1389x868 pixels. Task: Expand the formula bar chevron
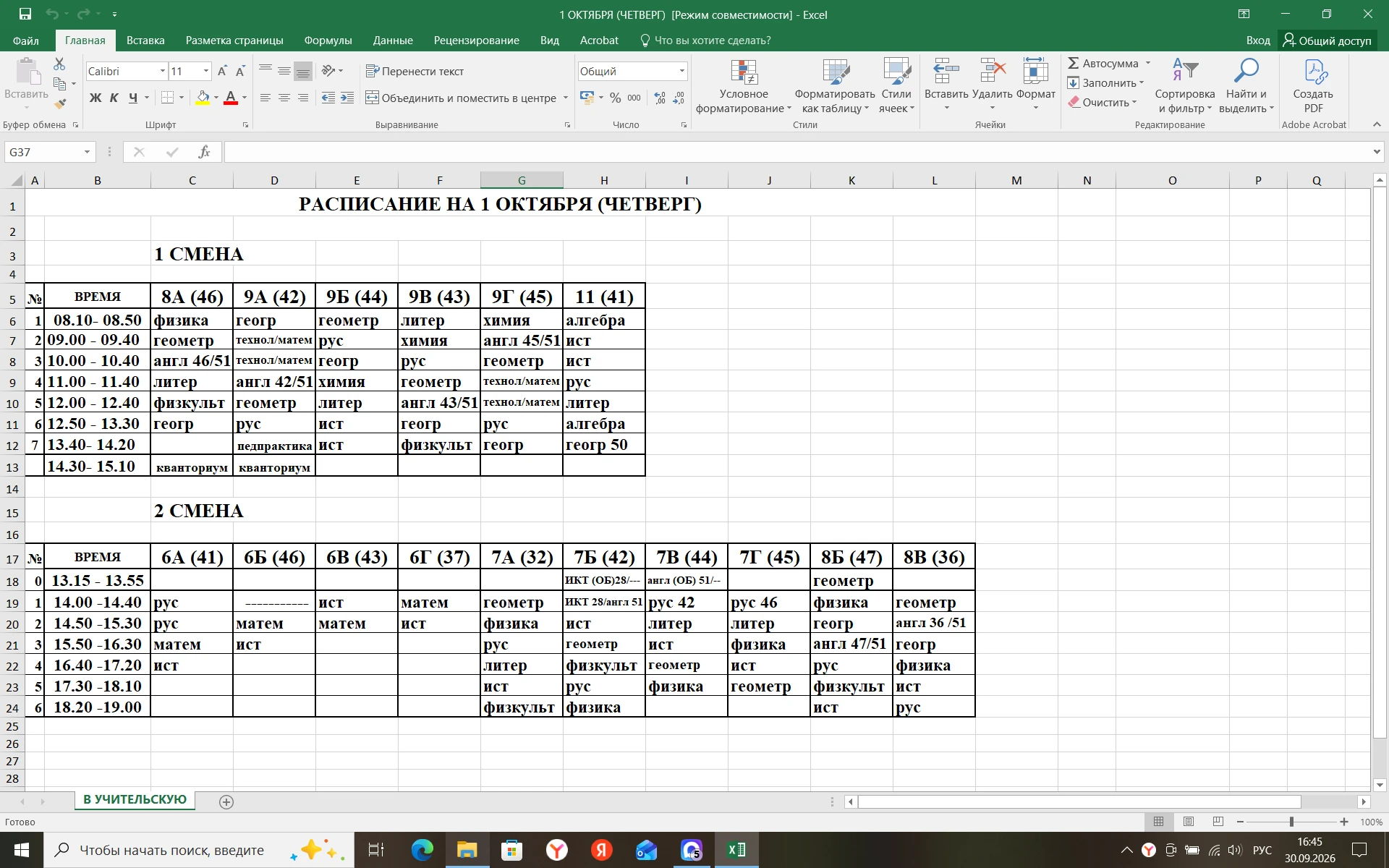click(x=1376, y=152)
